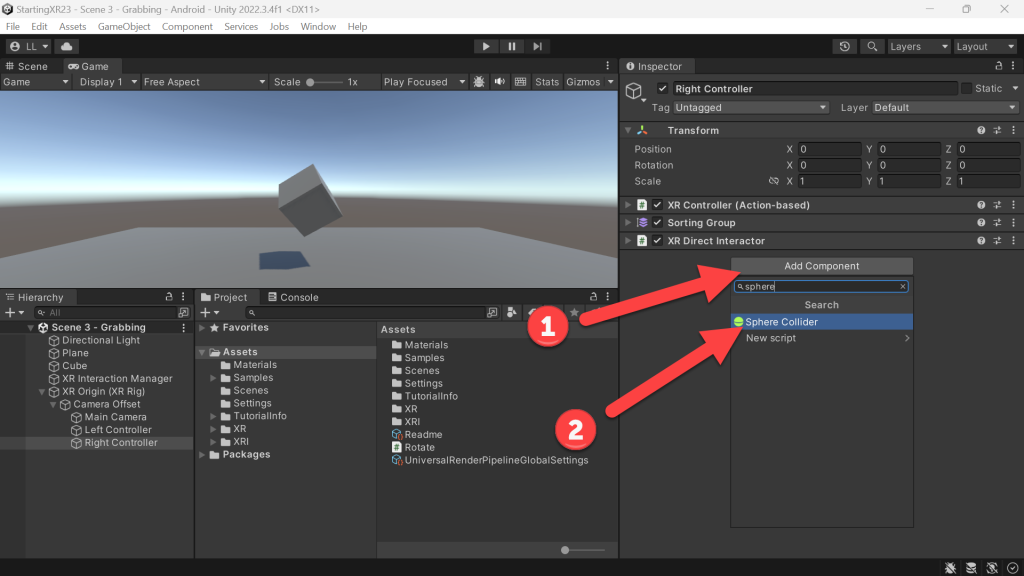Click the Add Component button
Screen dimensions: 1024x576
click(822, 266)
